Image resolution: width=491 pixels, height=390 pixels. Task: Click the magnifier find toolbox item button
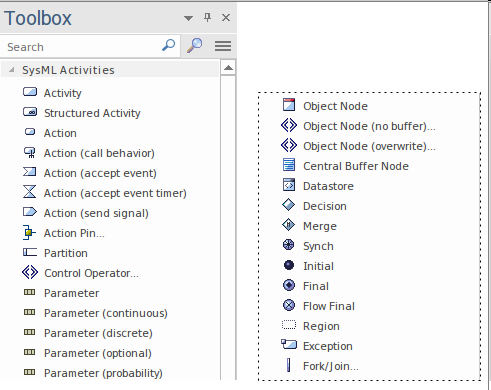(195, 46)
